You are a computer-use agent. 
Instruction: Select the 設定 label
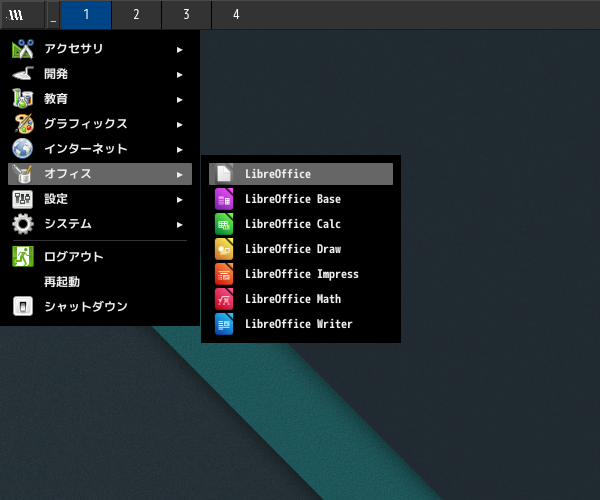tap(56, 199)
